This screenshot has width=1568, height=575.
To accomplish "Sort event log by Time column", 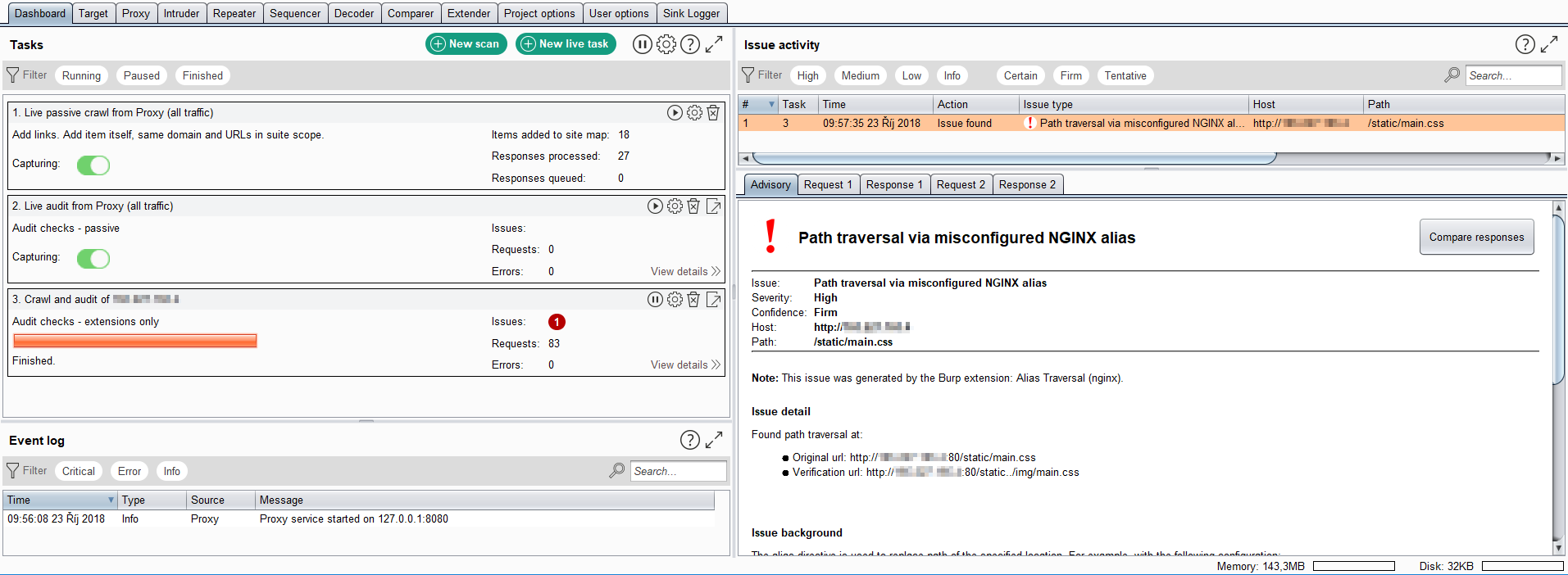I will click(x=61, y=500).
